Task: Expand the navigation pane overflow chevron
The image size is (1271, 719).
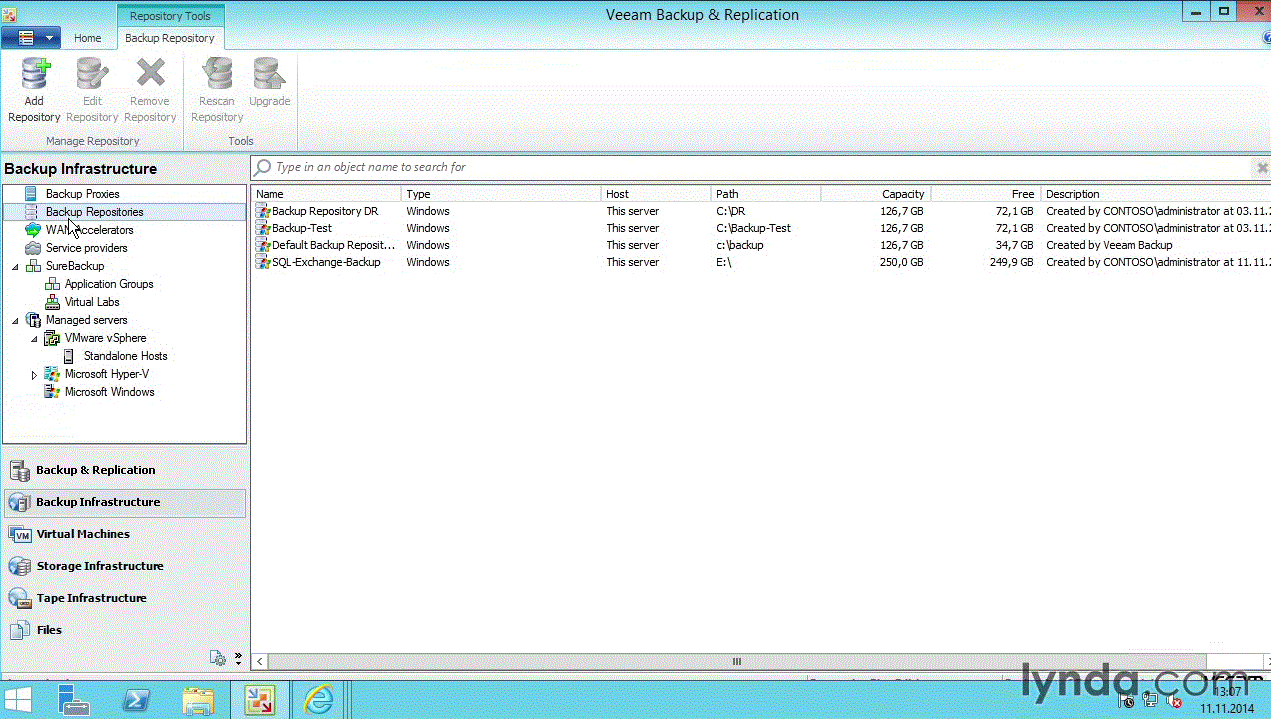Action: 238,657
